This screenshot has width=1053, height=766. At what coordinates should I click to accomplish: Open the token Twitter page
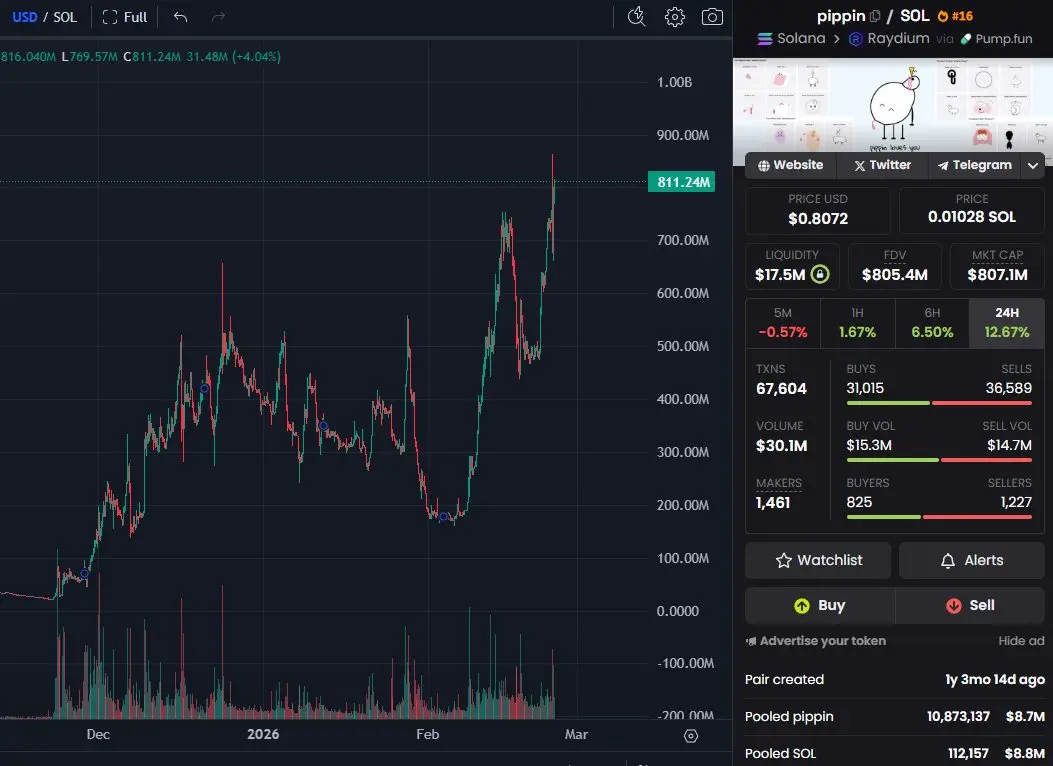tap(882, 165)
